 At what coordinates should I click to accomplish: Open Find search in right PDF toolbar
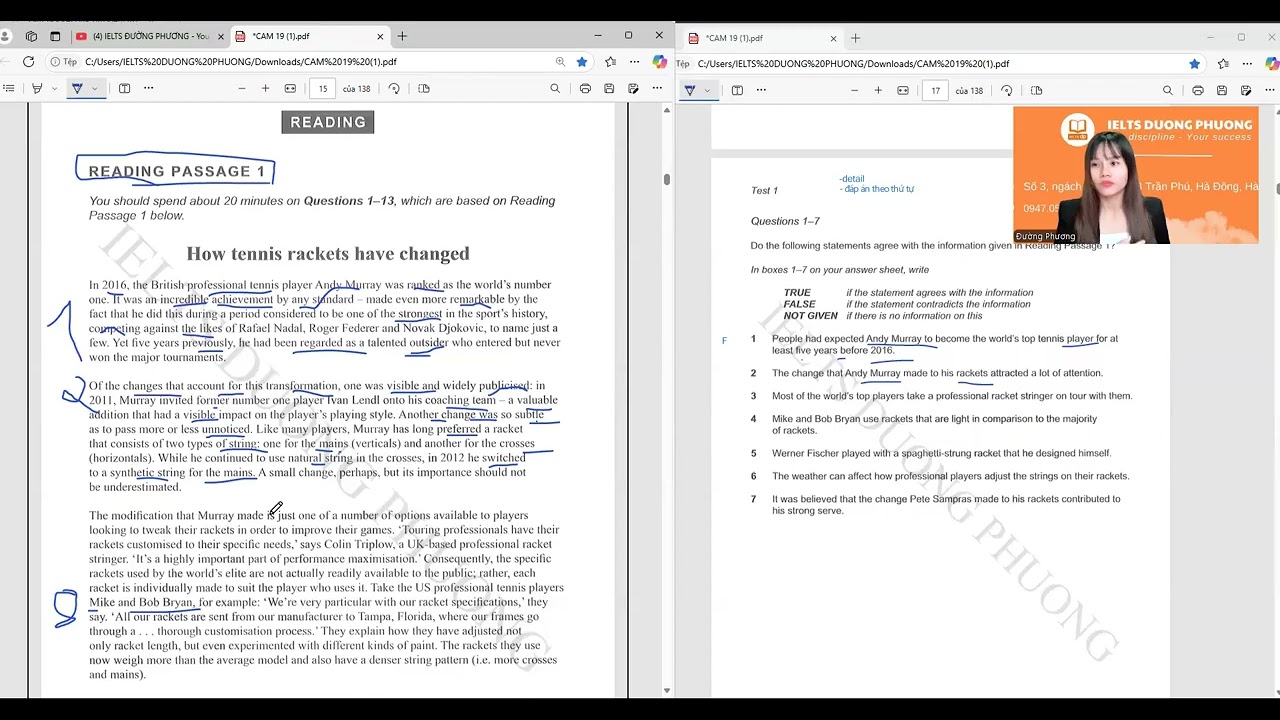(1167, 90)
